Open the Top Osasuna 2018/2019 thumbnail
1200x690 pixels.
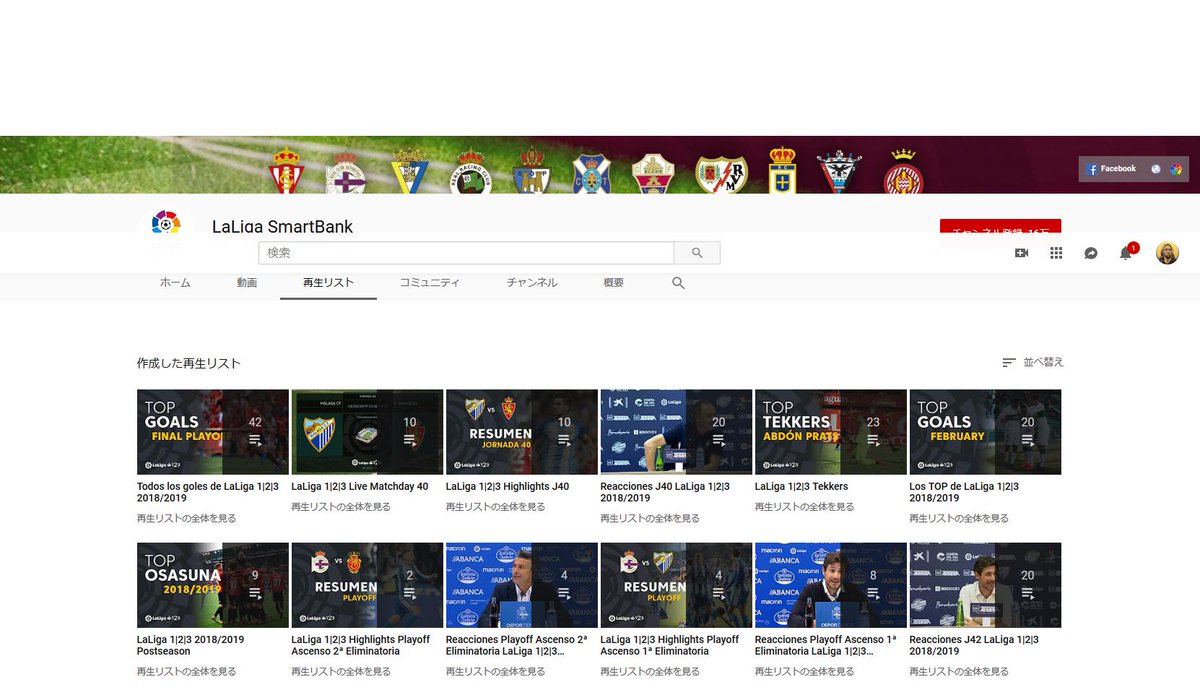tap(213, 585)
